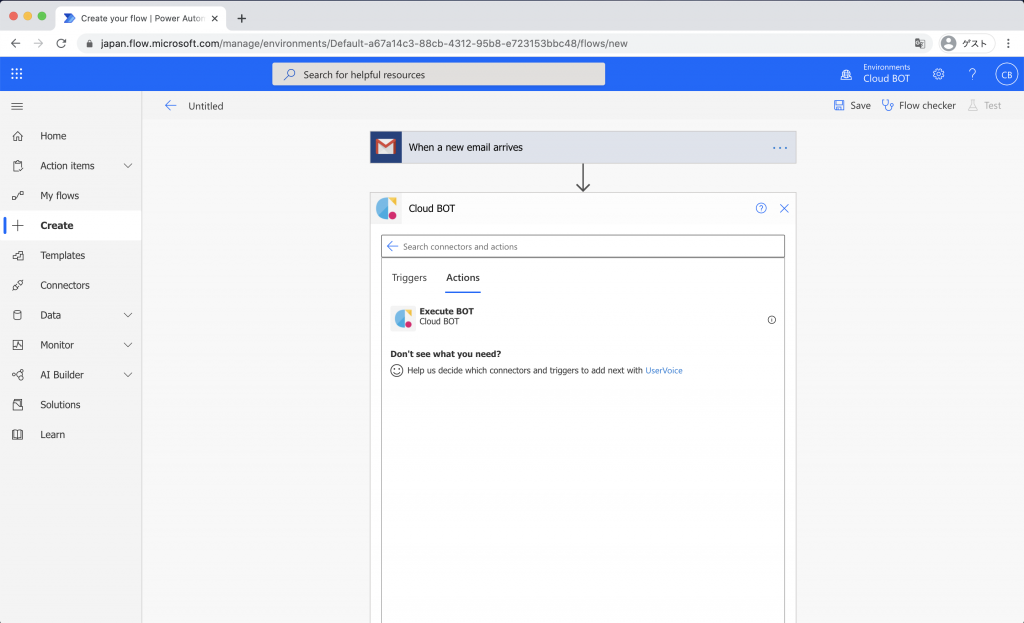Click the Environments icon in header
Image resolution: width=1024 pixels, height=623 pixels.
[x=846, y=74]
